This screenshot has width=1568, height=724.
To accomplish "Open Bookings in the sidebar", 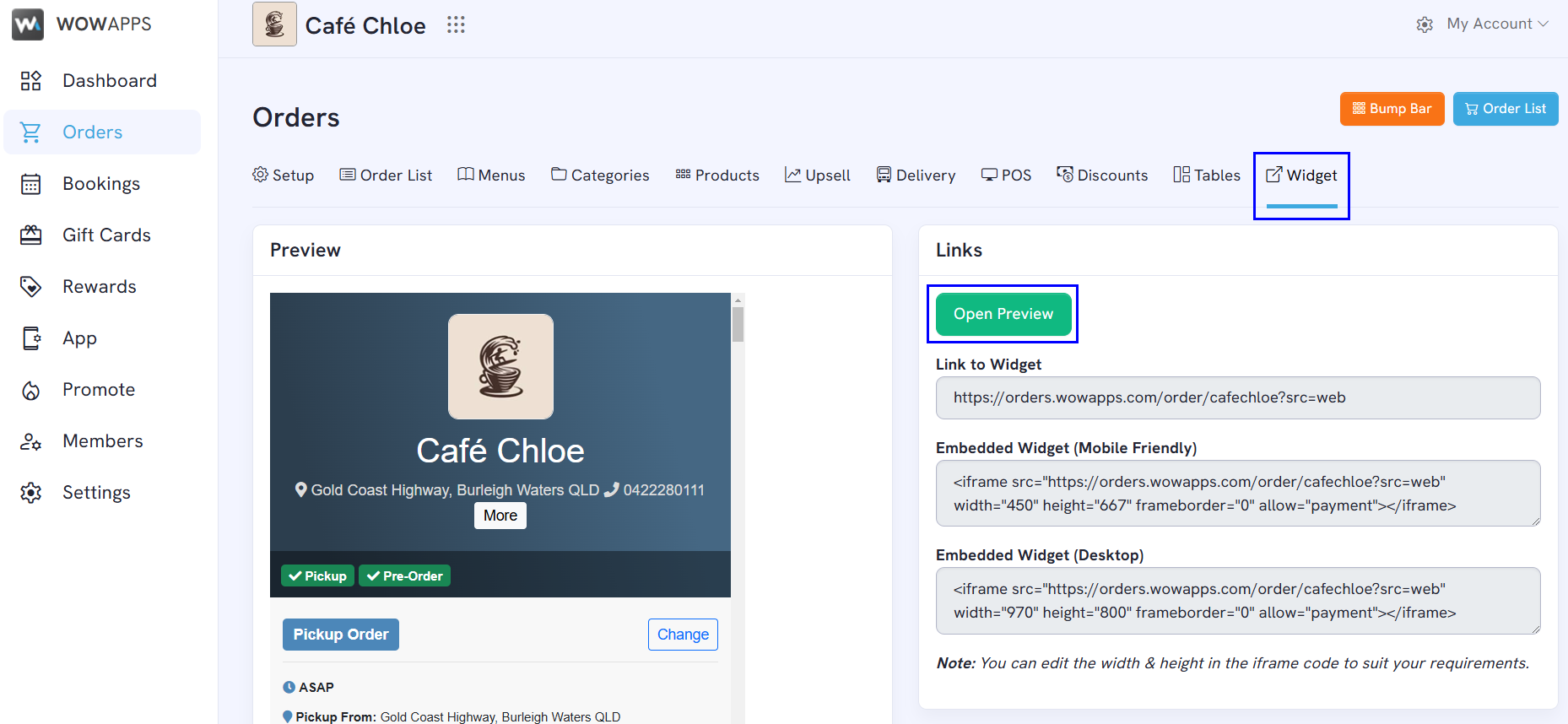I will click(101, 184).
